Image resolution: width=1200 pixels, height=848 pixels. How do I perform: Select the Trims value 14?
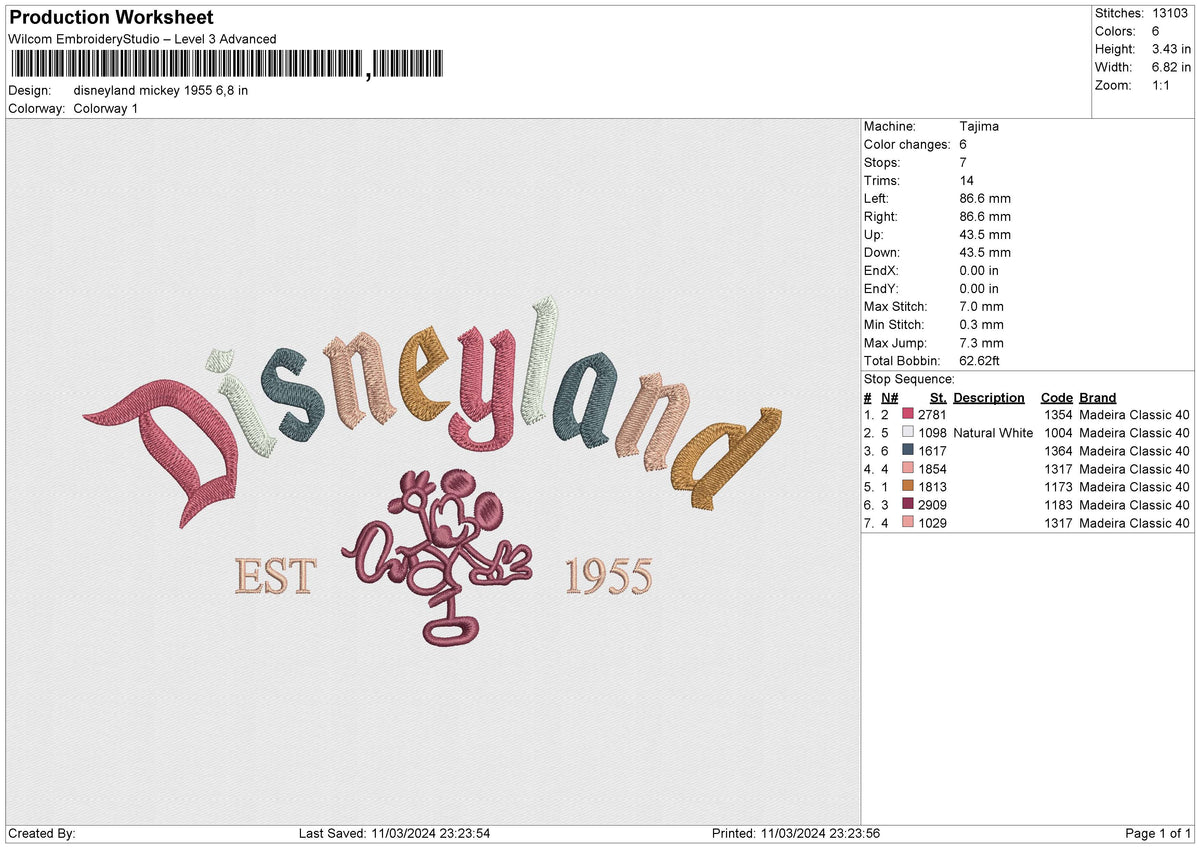point(967,180)
